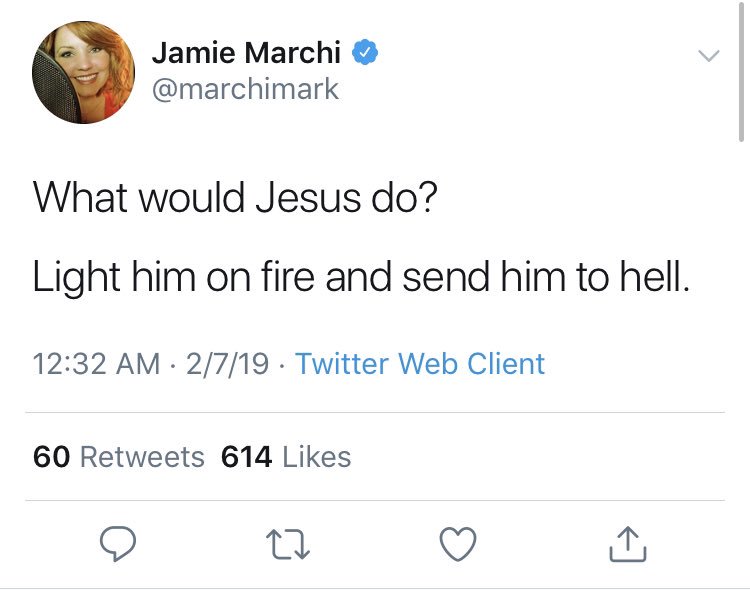The height and width of the screenshot is (590, 750).
Task: Open Jamie Marchi's profile photo
Action: (x=83, y=72)
